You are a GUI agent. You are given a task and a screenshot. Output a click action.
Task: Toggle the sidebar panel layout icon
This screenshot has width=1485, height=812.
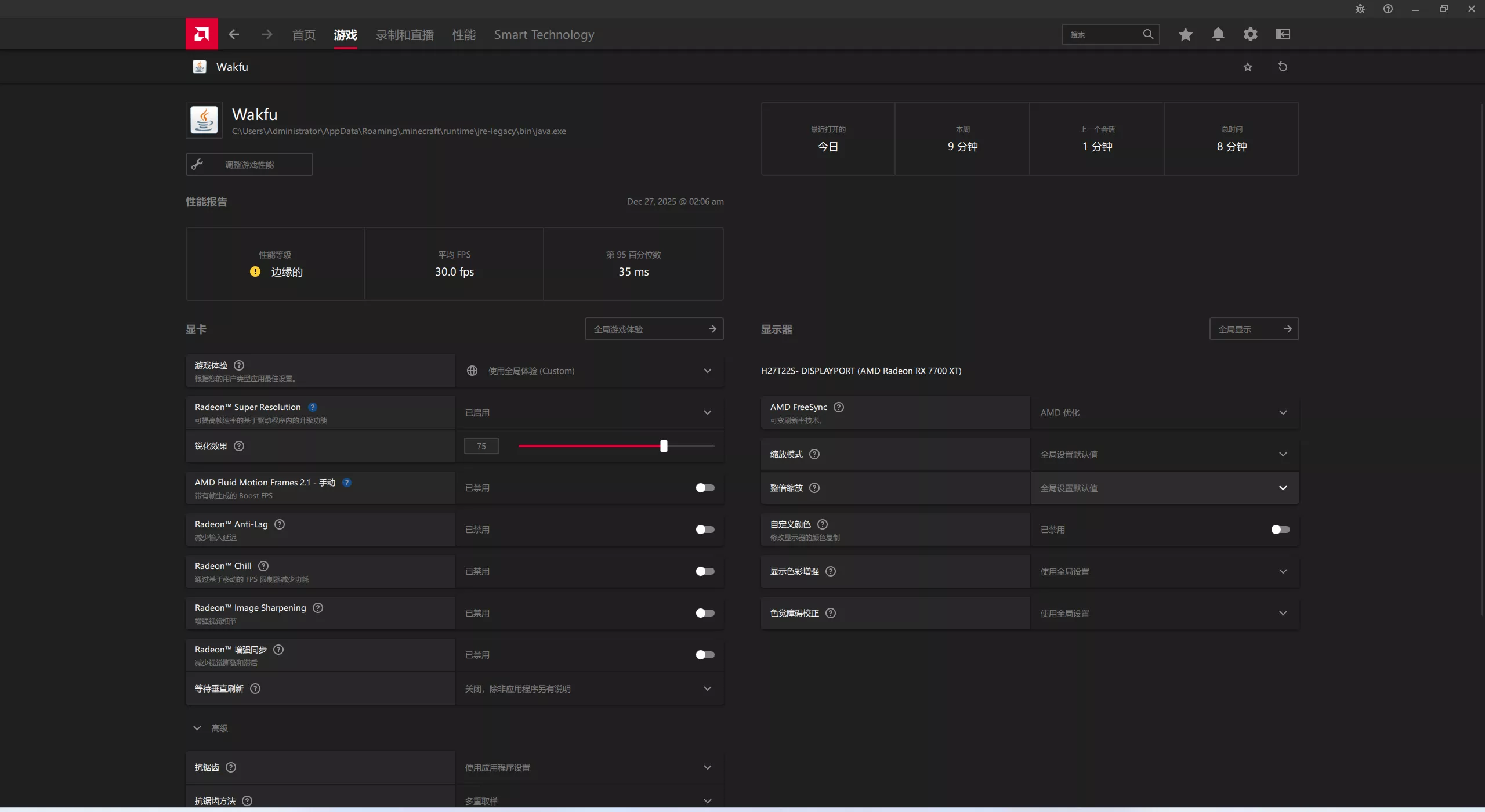1283,34
